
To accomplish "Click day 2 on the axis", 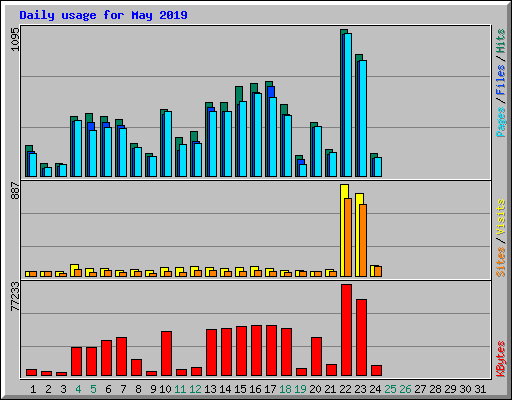I will click(48, 389).
